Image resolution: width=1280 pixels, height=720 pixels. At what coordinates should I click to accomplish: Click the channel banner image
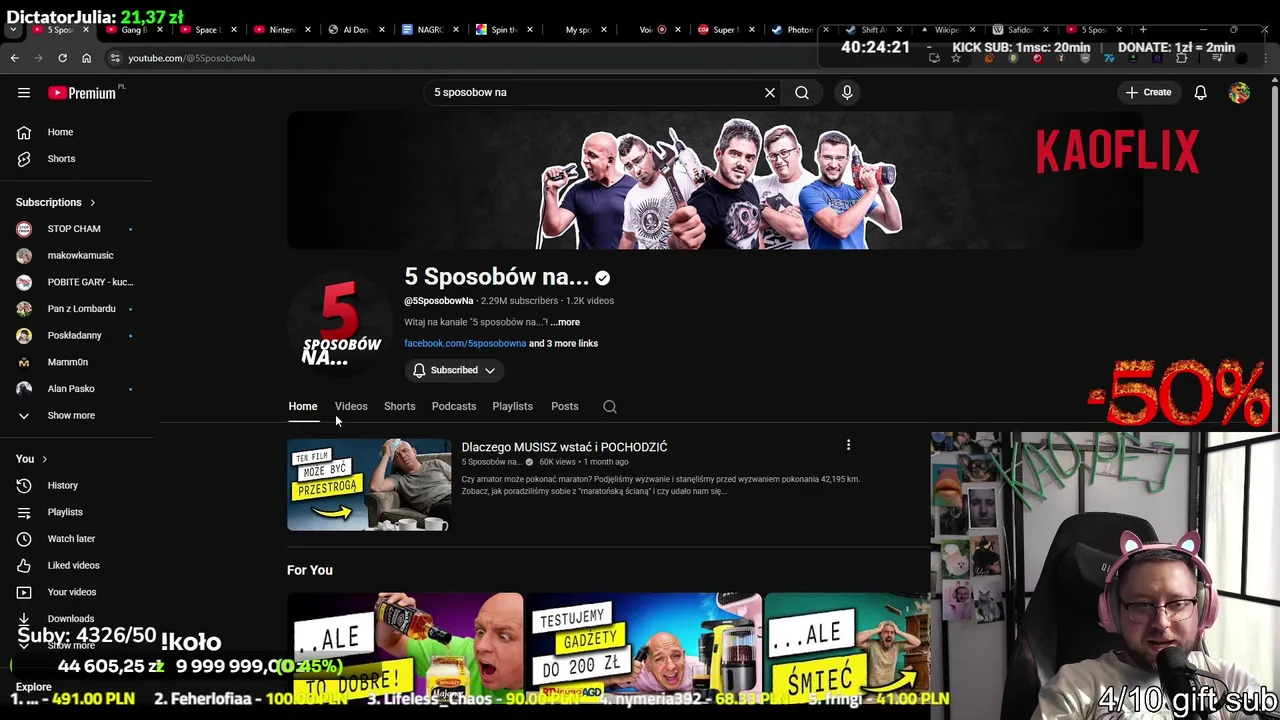(715, 180)
